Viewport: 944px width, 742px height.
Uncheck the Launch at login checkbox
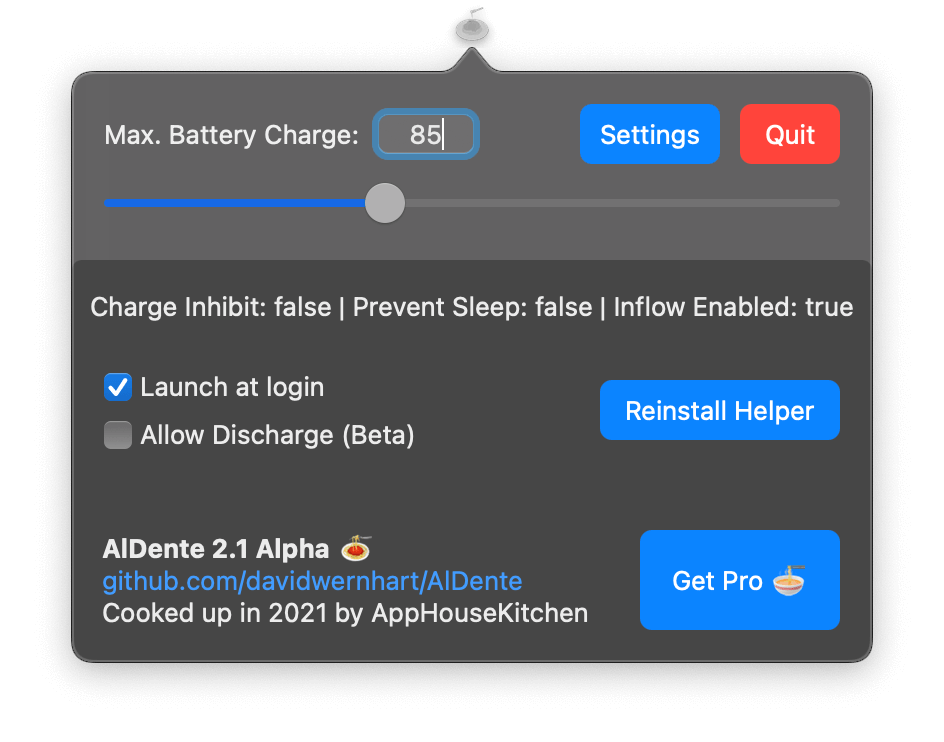[x=118, y=387]
